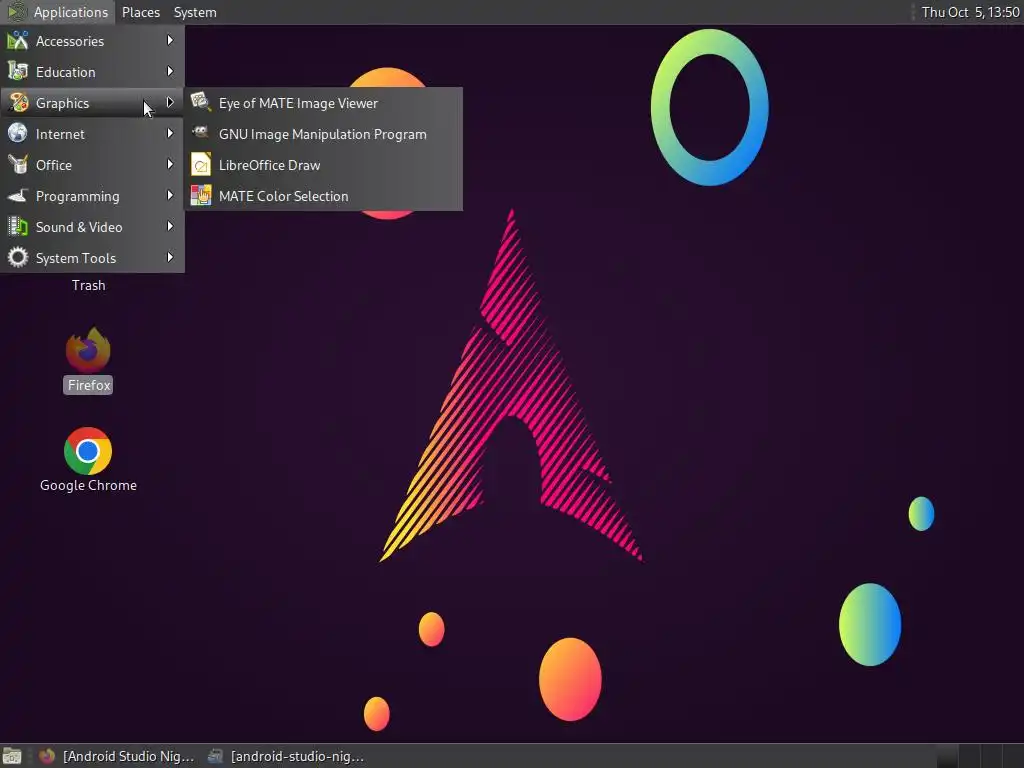This screenshot has width=1024, height=768.
Task: Launch Eye of MATE Image Viewer
Action: pos(323,103)
